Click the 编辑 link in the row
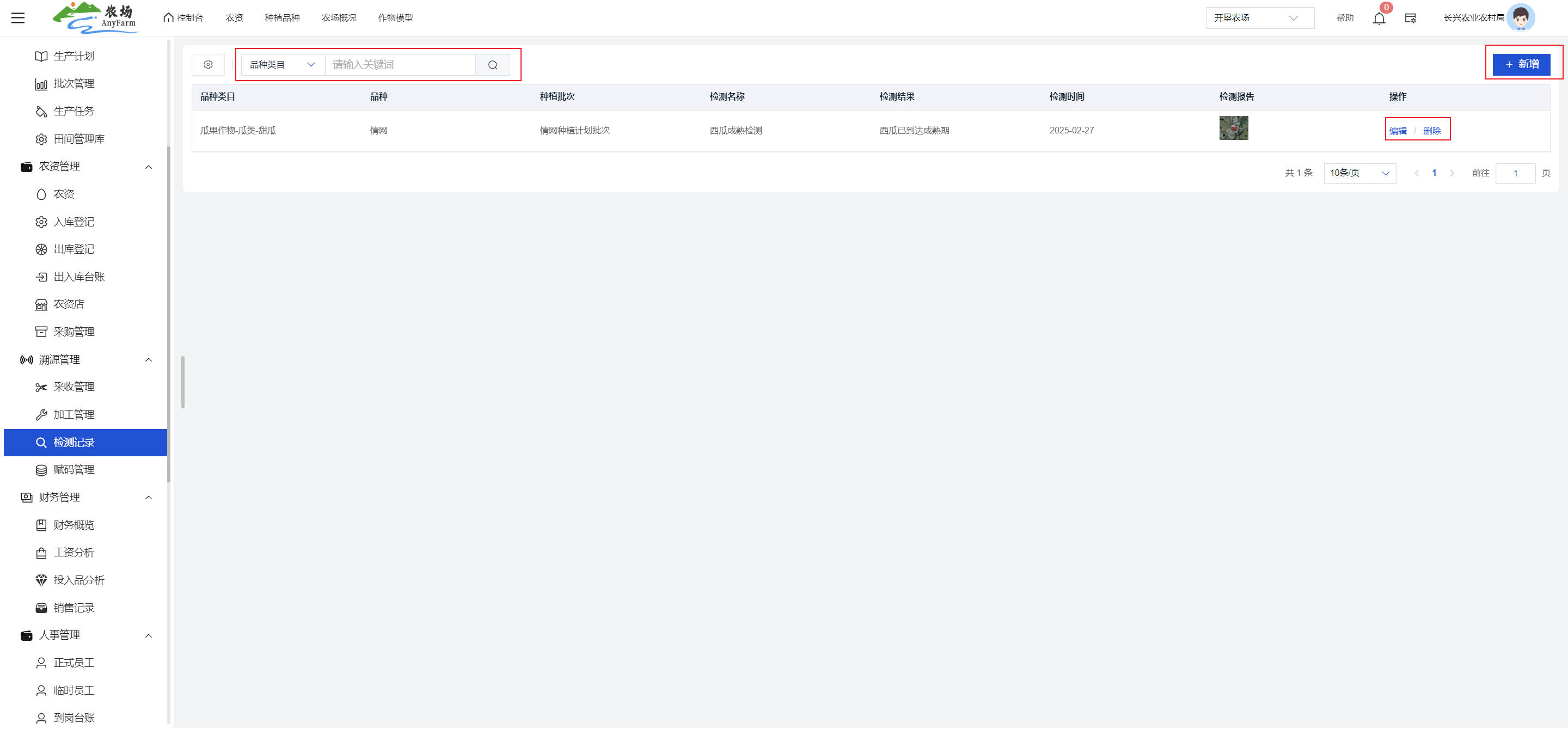The height and width of the screenshot is (735, 1568). pos(1398,131)
